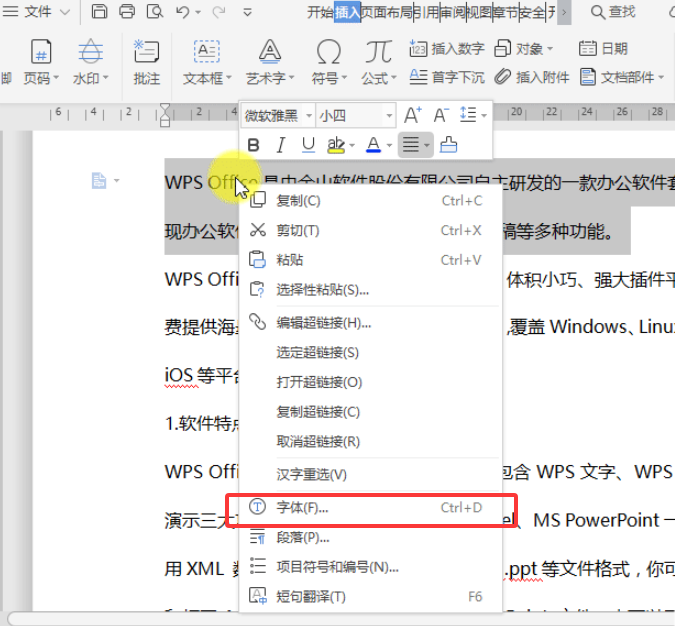The image size is (675, 626).
Task: Choose 剪切(T) from context menu
Action: (x=370, y=230)
